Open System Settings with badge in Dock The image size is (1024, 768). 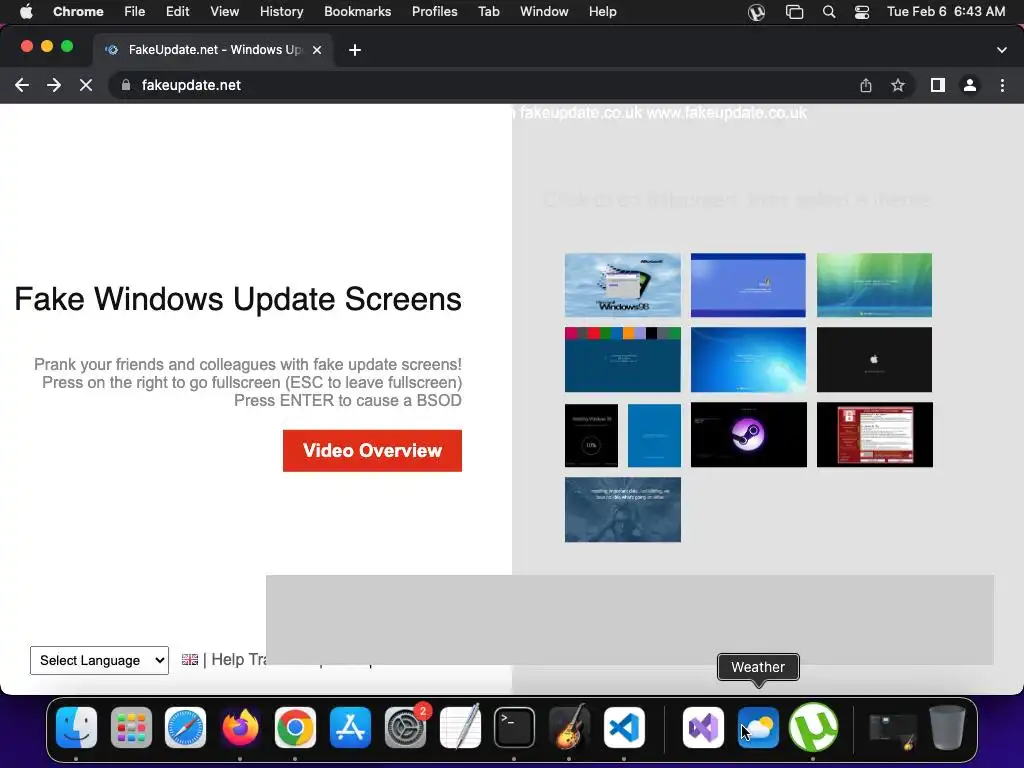(x=405, y=727)
